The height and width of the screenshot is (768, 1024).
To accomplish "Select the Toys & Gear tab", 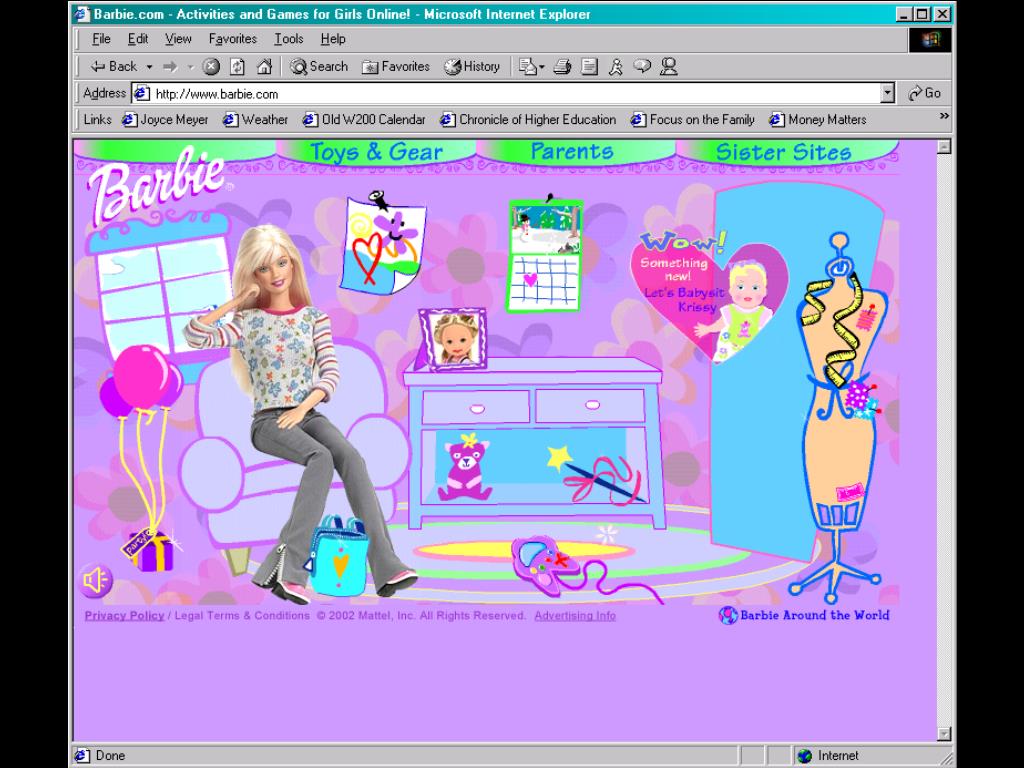I will point(376,152).
